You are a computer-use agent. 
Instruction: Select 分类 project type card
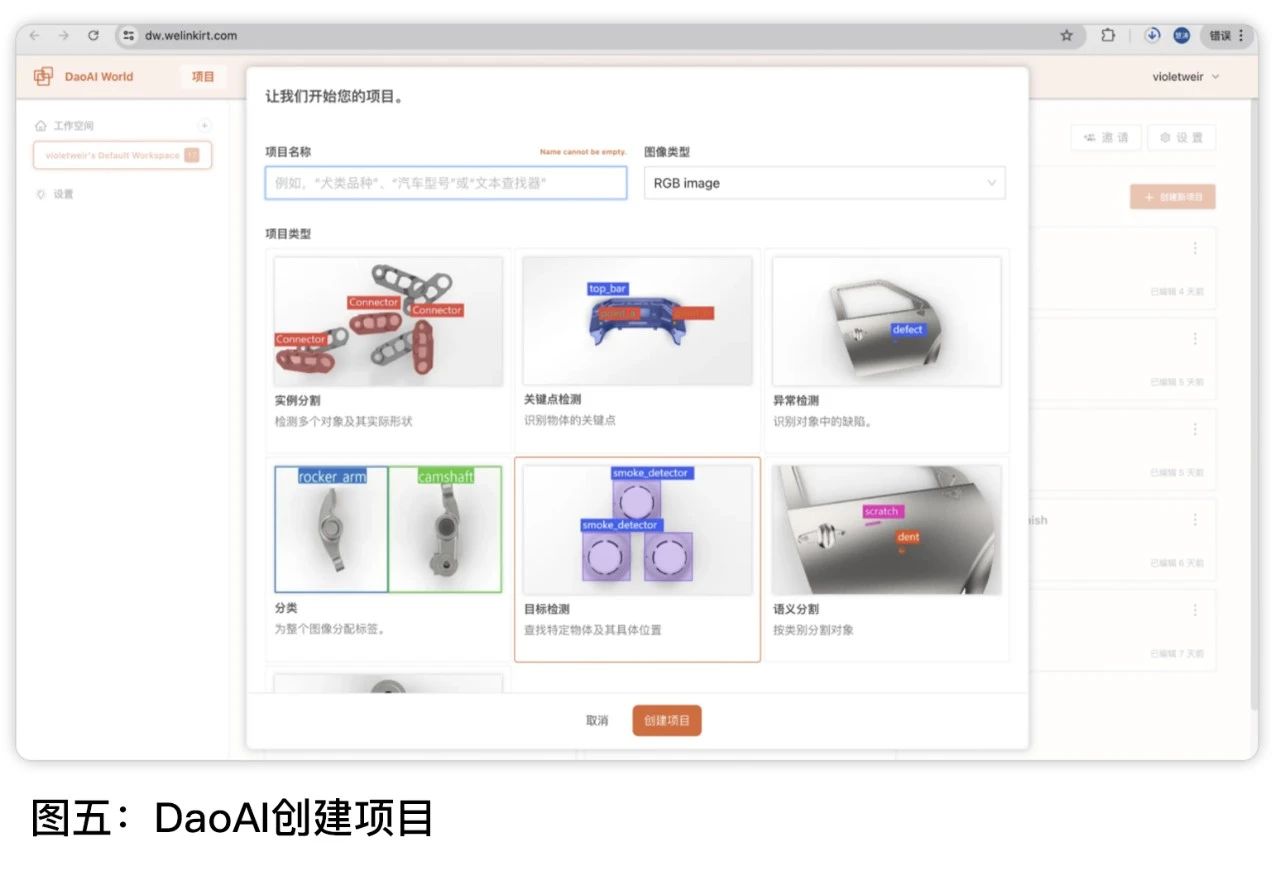point(388,560)
